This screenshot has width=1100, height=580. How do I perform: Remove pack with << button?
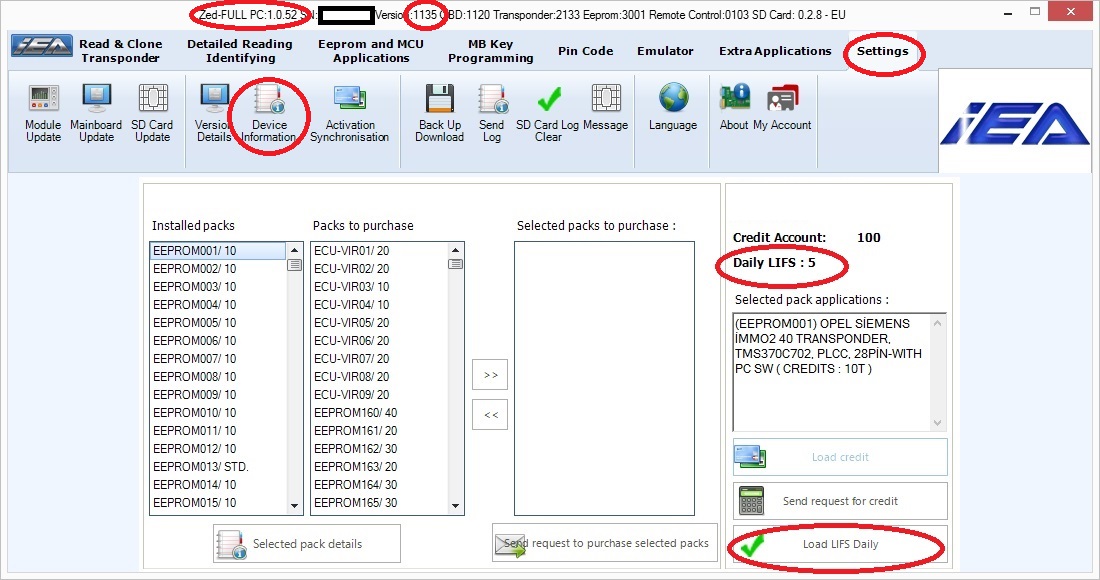click(x=490, y=414)
